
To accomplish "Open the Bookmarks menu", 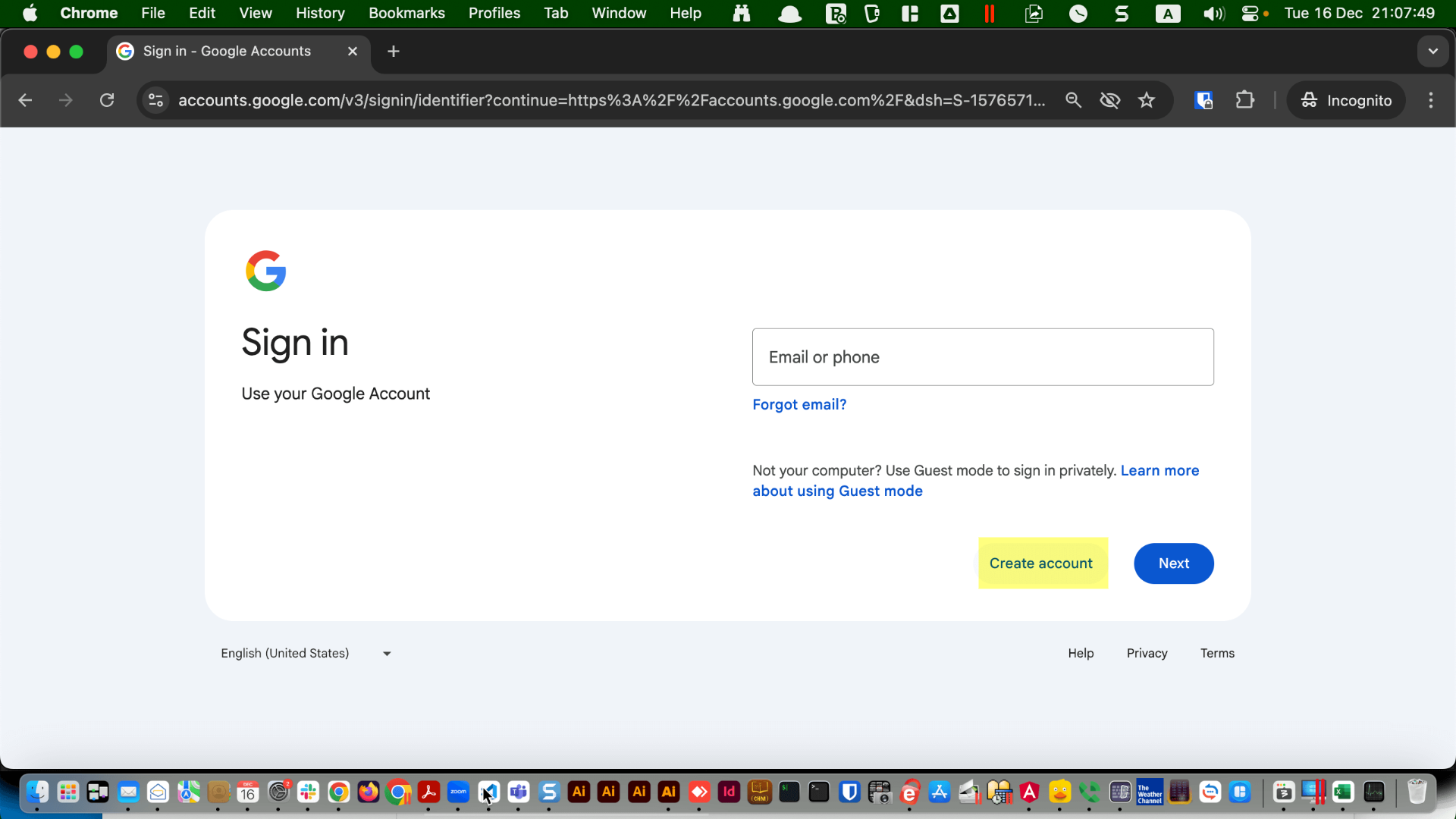I will [406, 13].
